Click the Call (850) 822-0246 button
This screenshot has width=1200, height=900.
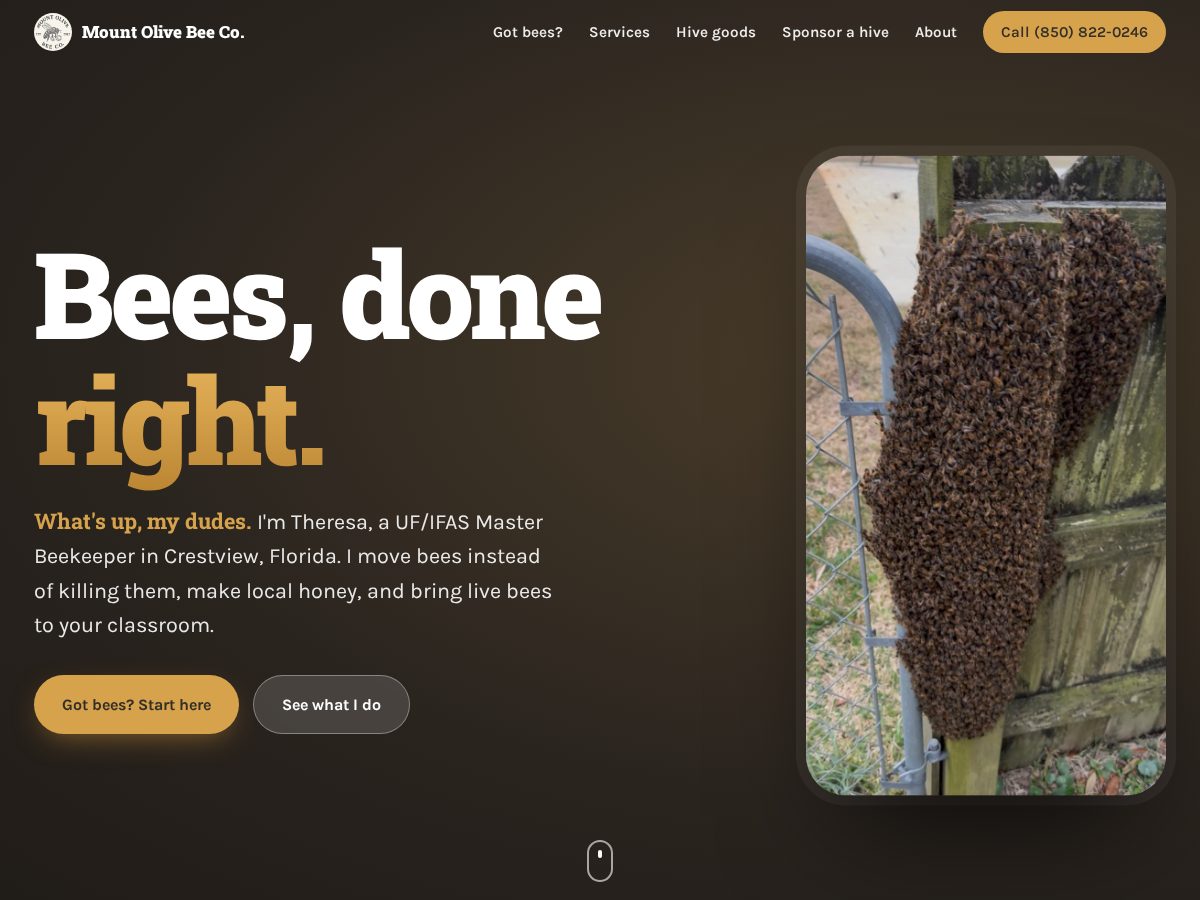pos(1074,32)
